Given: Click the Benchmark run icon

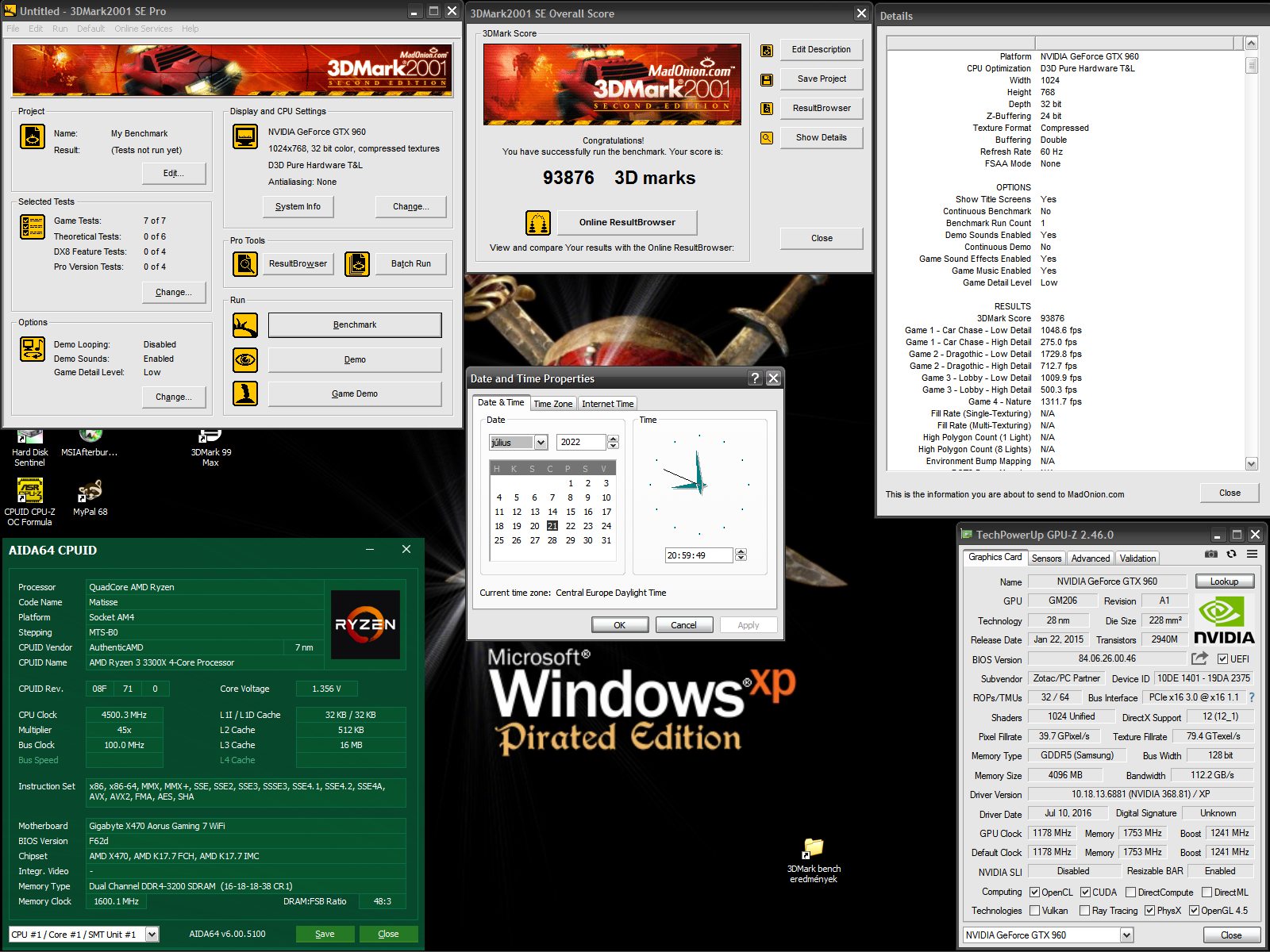Looking at the screenshot, I should coord(245,325).
